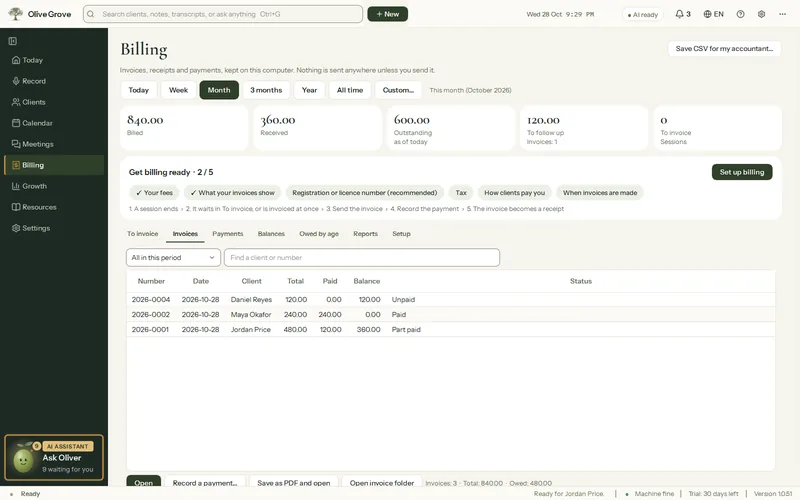The height and width of the screenshot is (500, 800).
Task: Open notifications bell showing 3
Action: pos(683,14)
